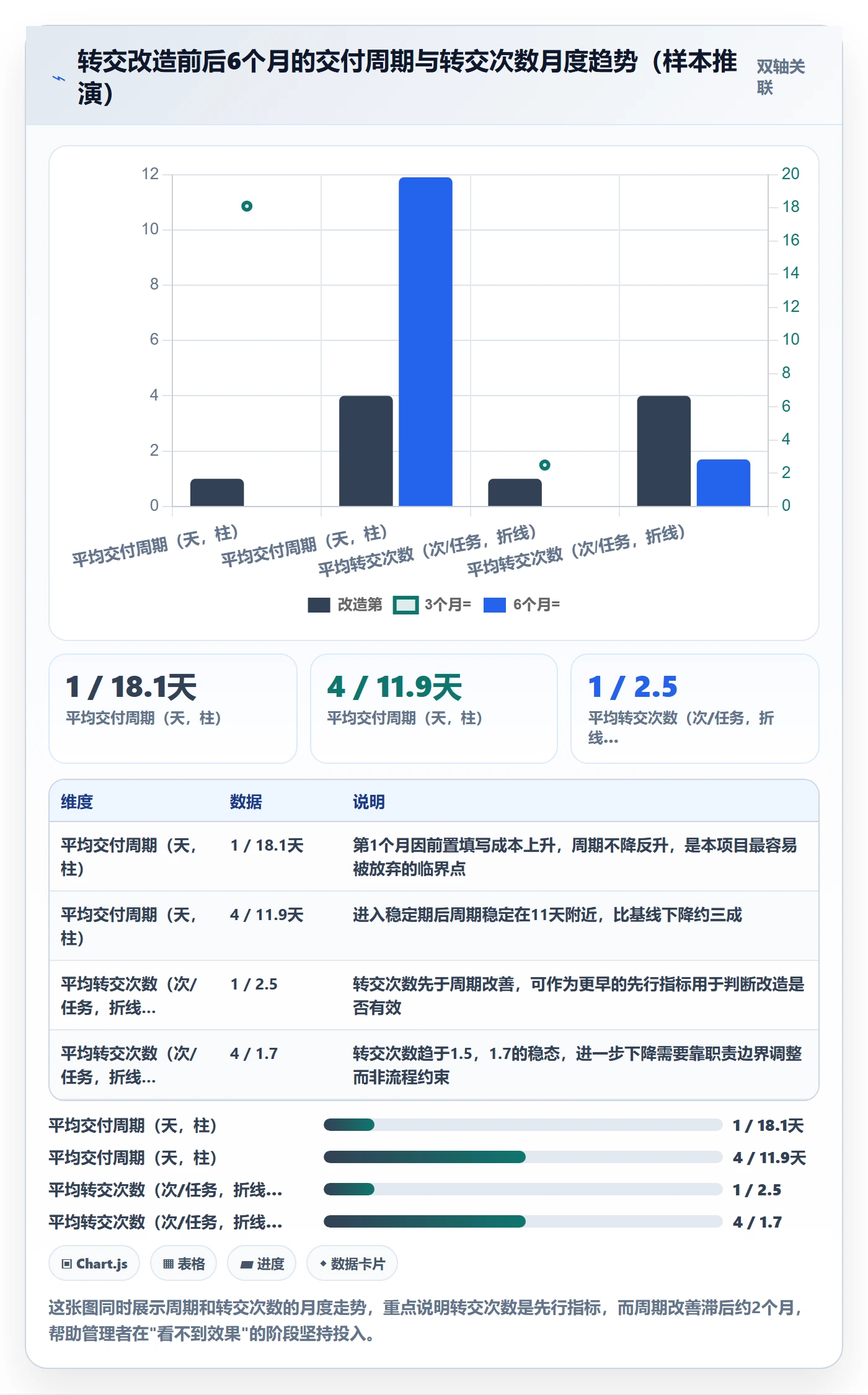868x1395 pixels.
Task: Click the description starting 转交次数趋于1.5
Action: (577, 1065)
